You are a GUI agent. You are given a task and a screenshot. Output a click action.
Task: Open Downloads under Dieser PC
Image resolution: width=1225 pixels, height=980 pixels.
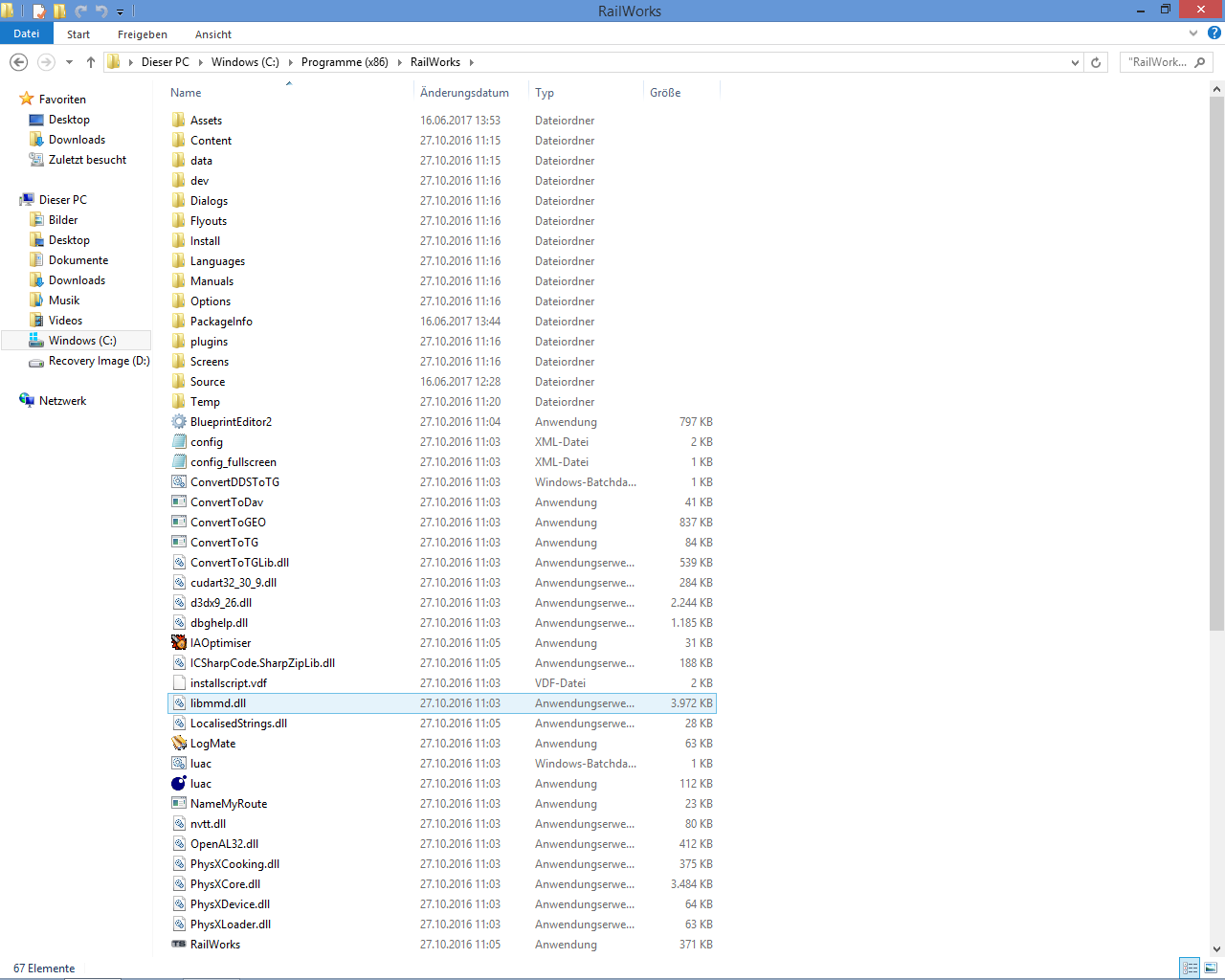(x=77, y=280)
